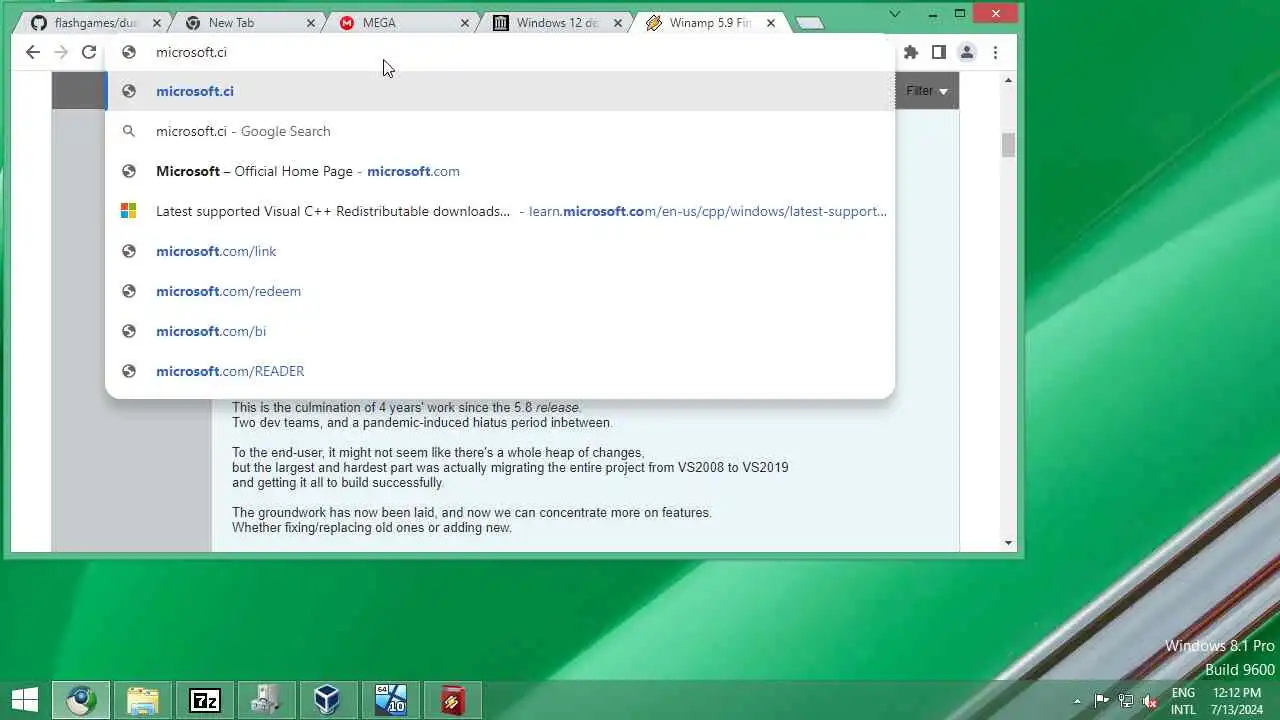This screenshot has height=720, width=1280.
Task: Close the Windows 12 tab
Action: pyautogui.click(x=618, y=23)
